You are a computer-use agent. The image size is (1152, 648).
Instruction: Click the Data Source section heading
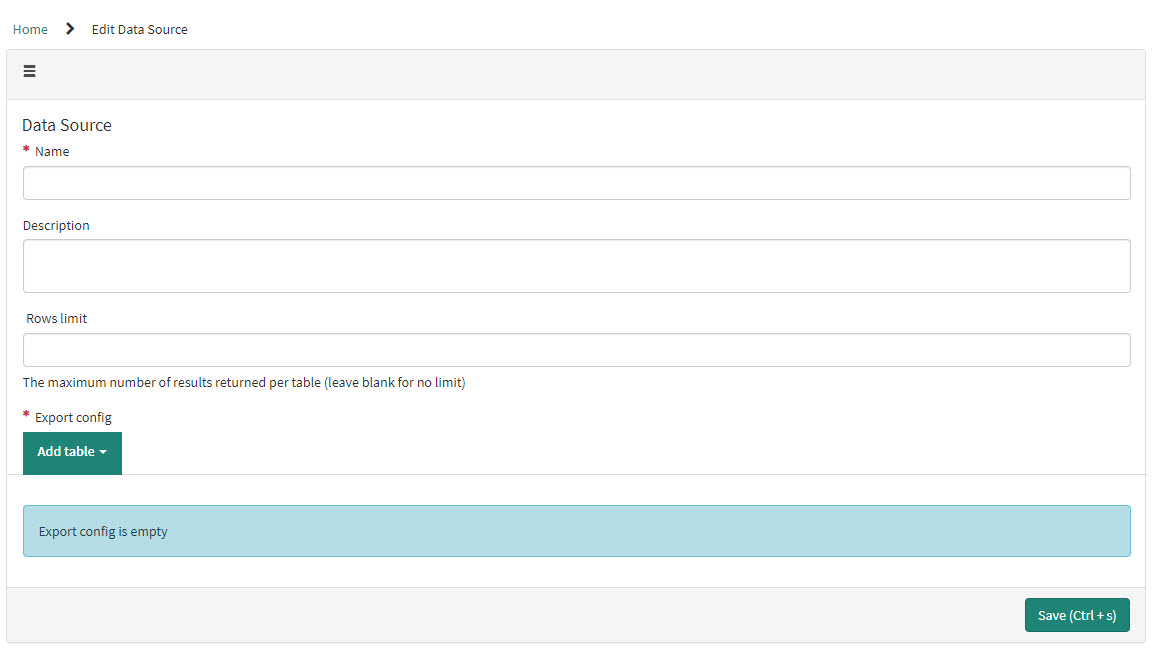click(x=67, y=125)
